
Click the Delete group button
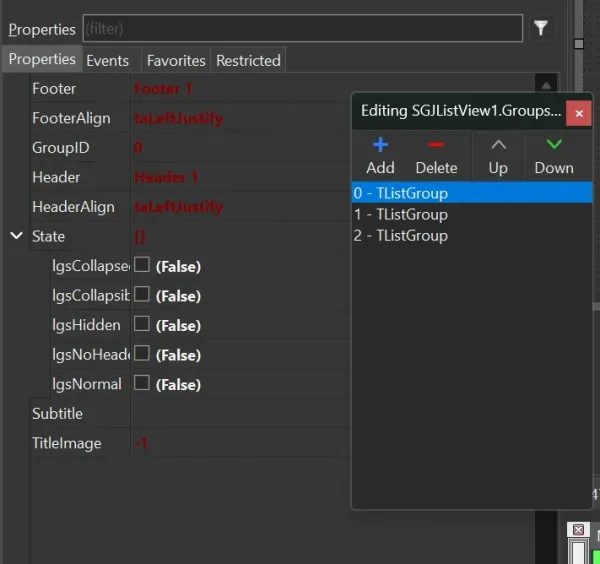(x=436, y=156)
